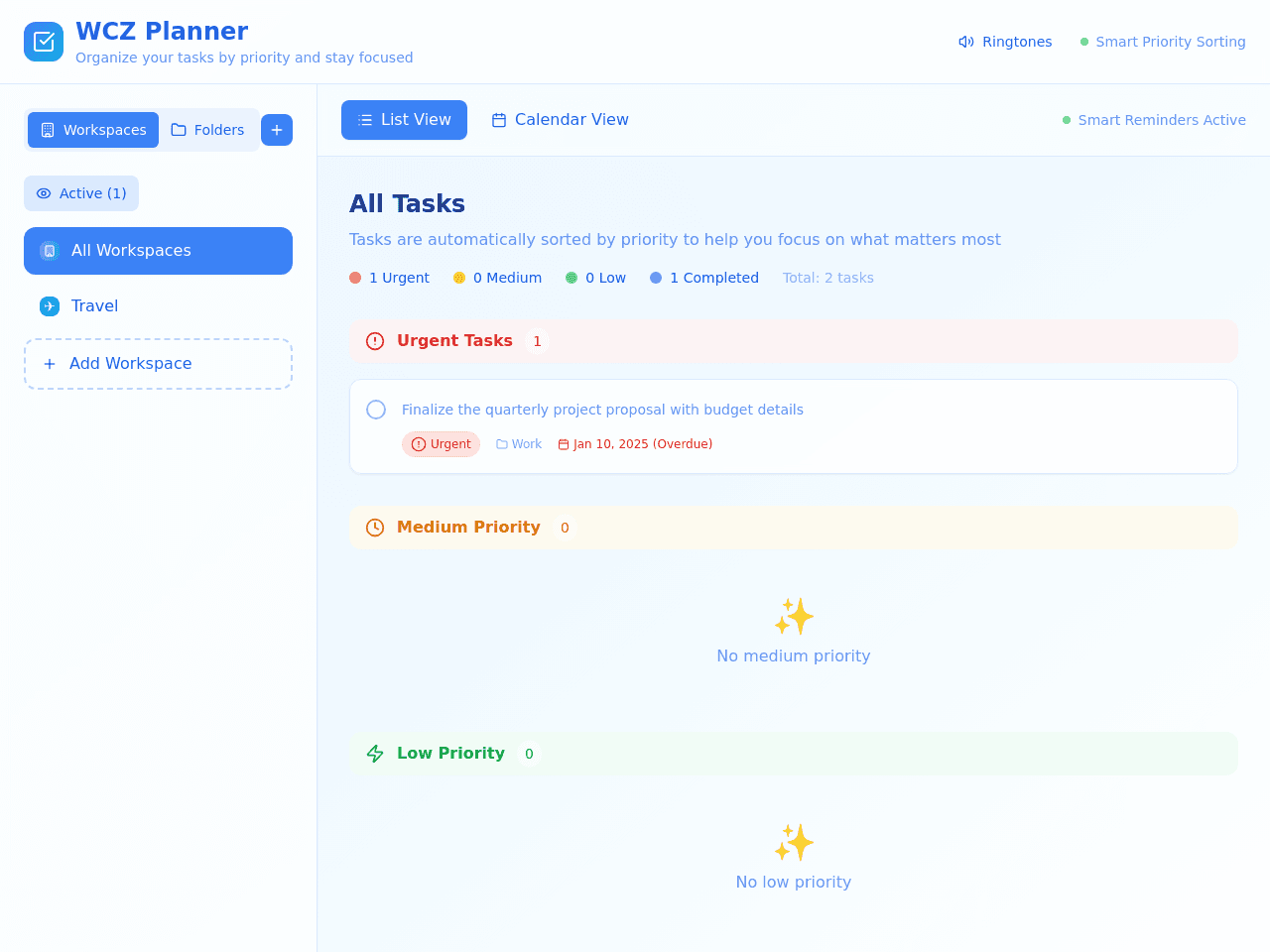Switch to Calendar View
1270x952 pixels.
coord(560,120)
